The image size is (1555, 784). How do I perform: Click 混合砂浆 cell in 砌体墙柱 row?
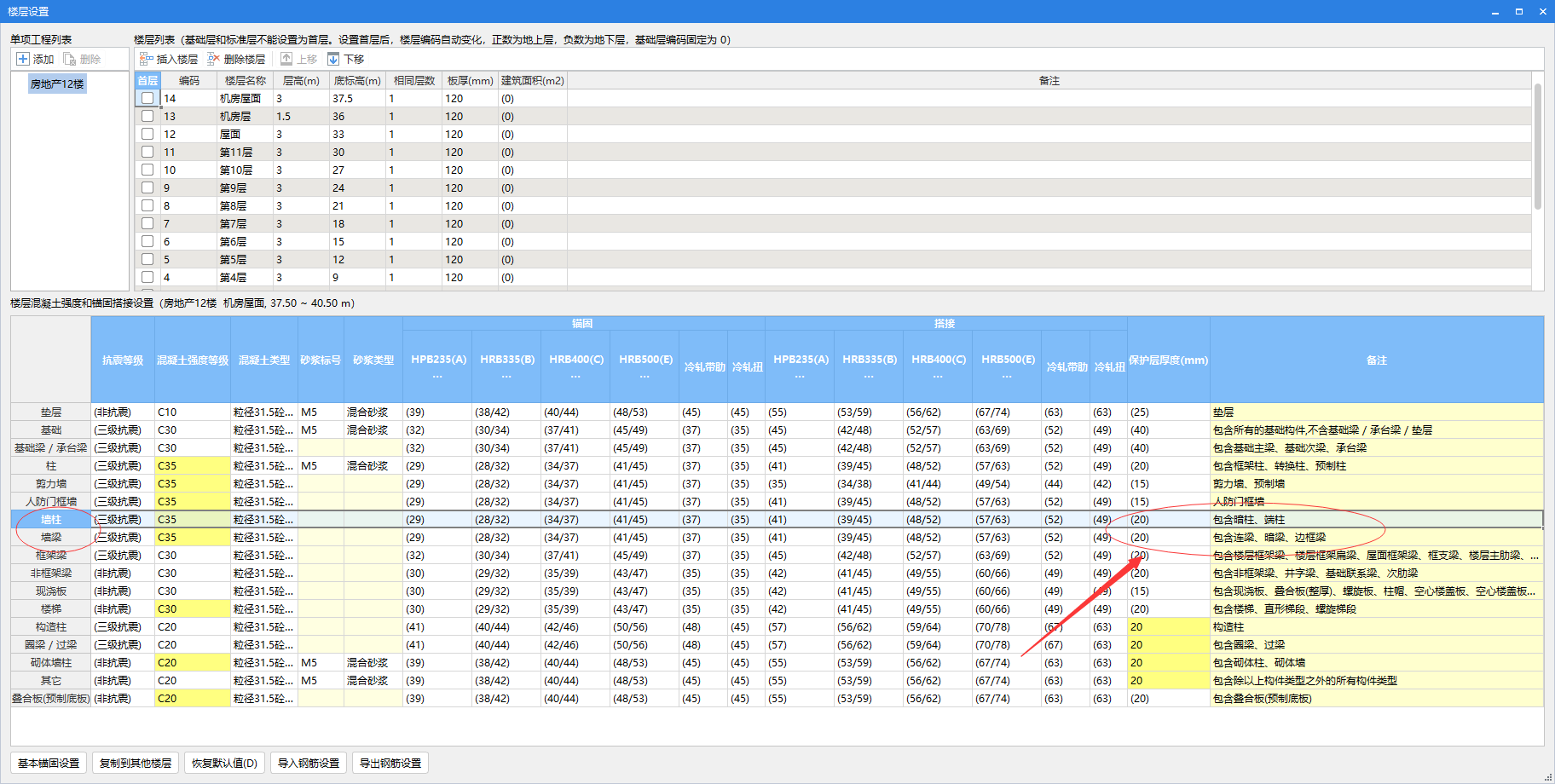click(373, 662)
